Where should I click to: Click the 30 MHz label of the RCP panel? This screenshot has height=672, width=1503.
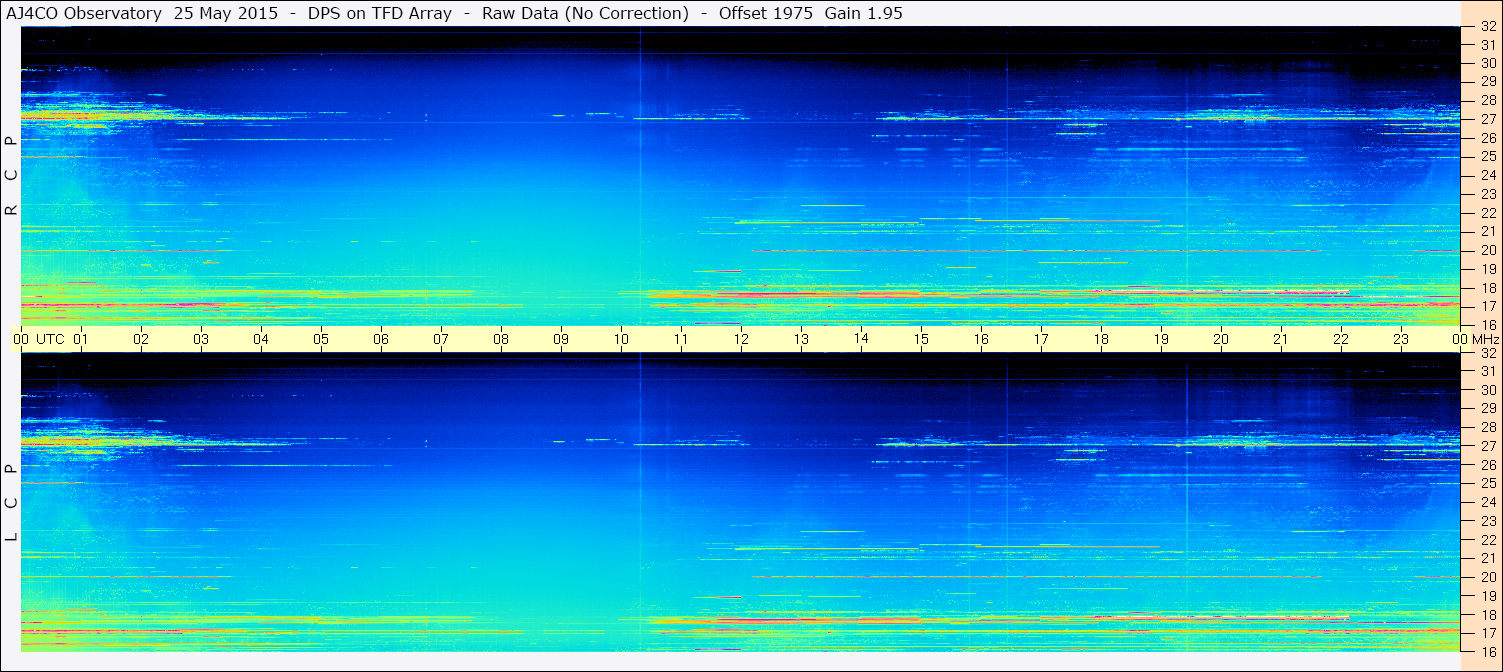click(1488, 63)
